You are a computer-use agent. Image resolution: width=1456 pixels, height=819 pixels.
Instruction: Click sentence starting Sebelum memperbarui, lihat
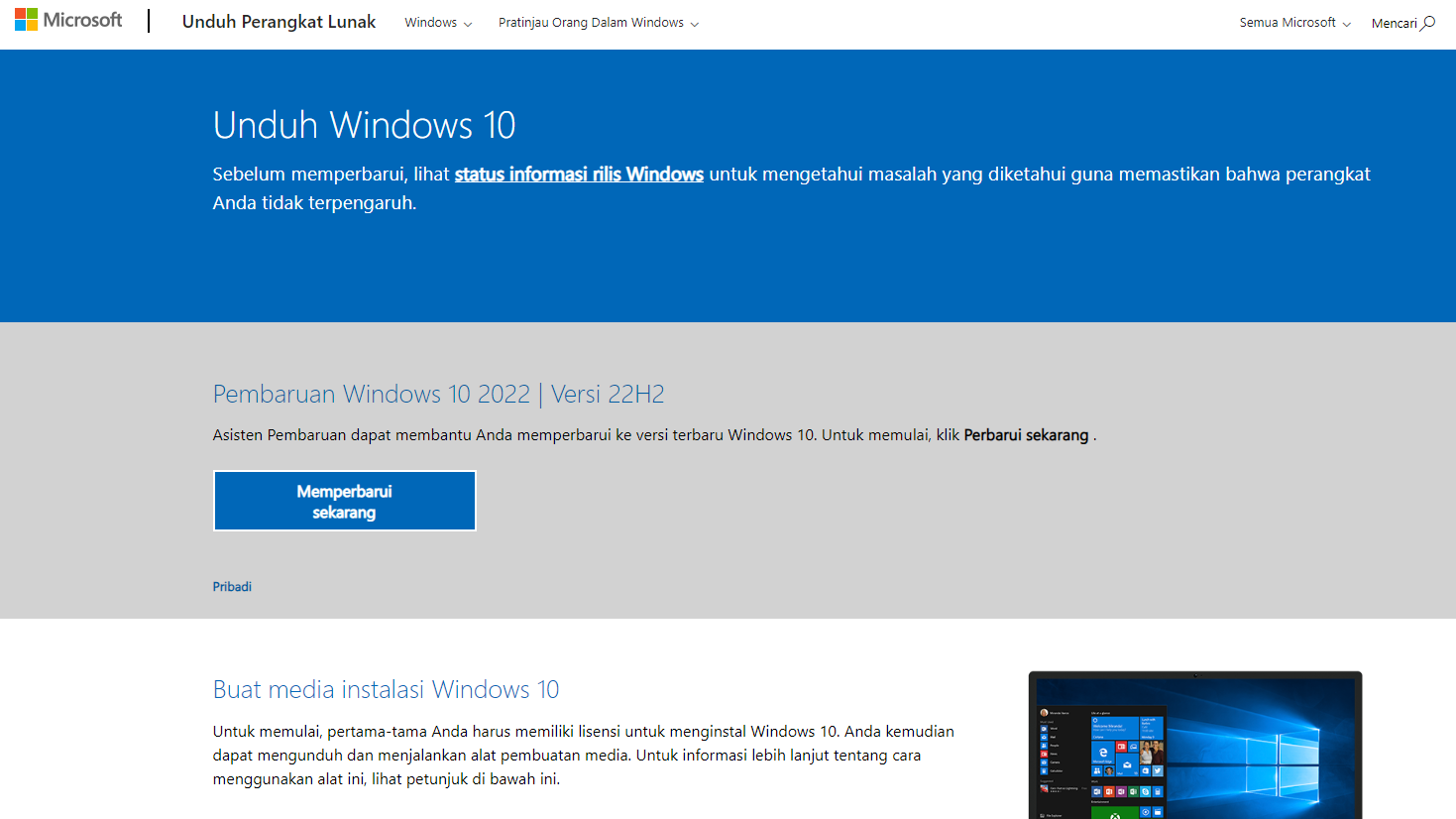[792, 188]
